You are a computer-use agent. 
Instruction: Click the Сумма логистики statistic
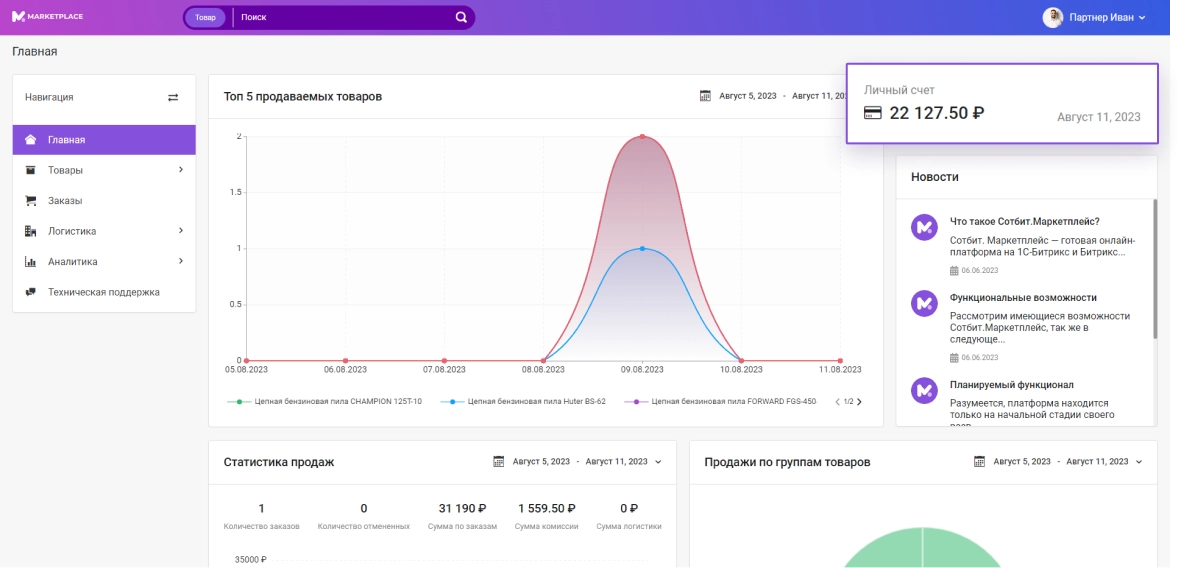tap(629, 517)
